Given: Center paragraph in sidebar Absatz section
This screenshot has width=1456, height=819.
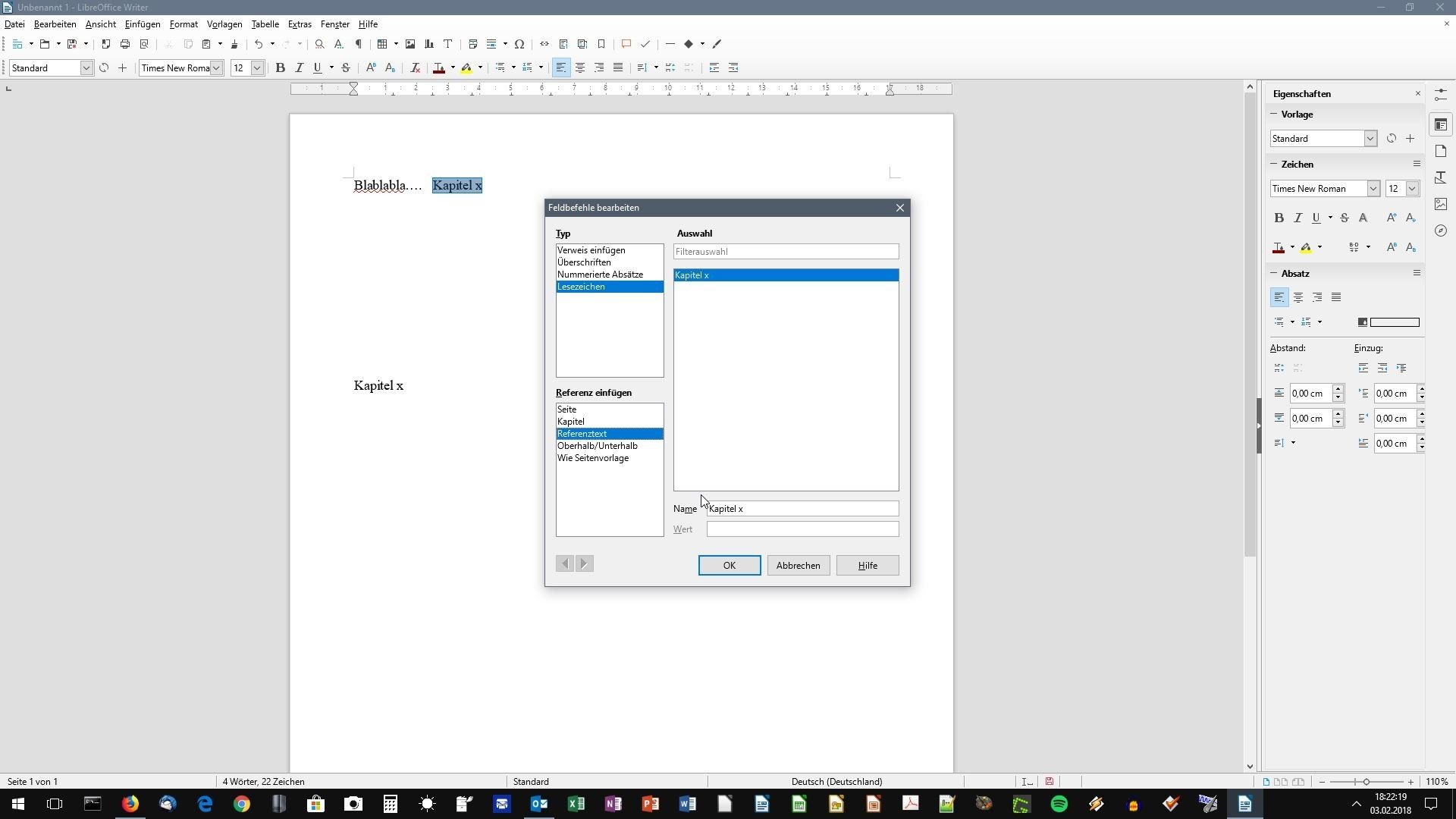Looking at the screenshot, I should (x=1298, y=297).
